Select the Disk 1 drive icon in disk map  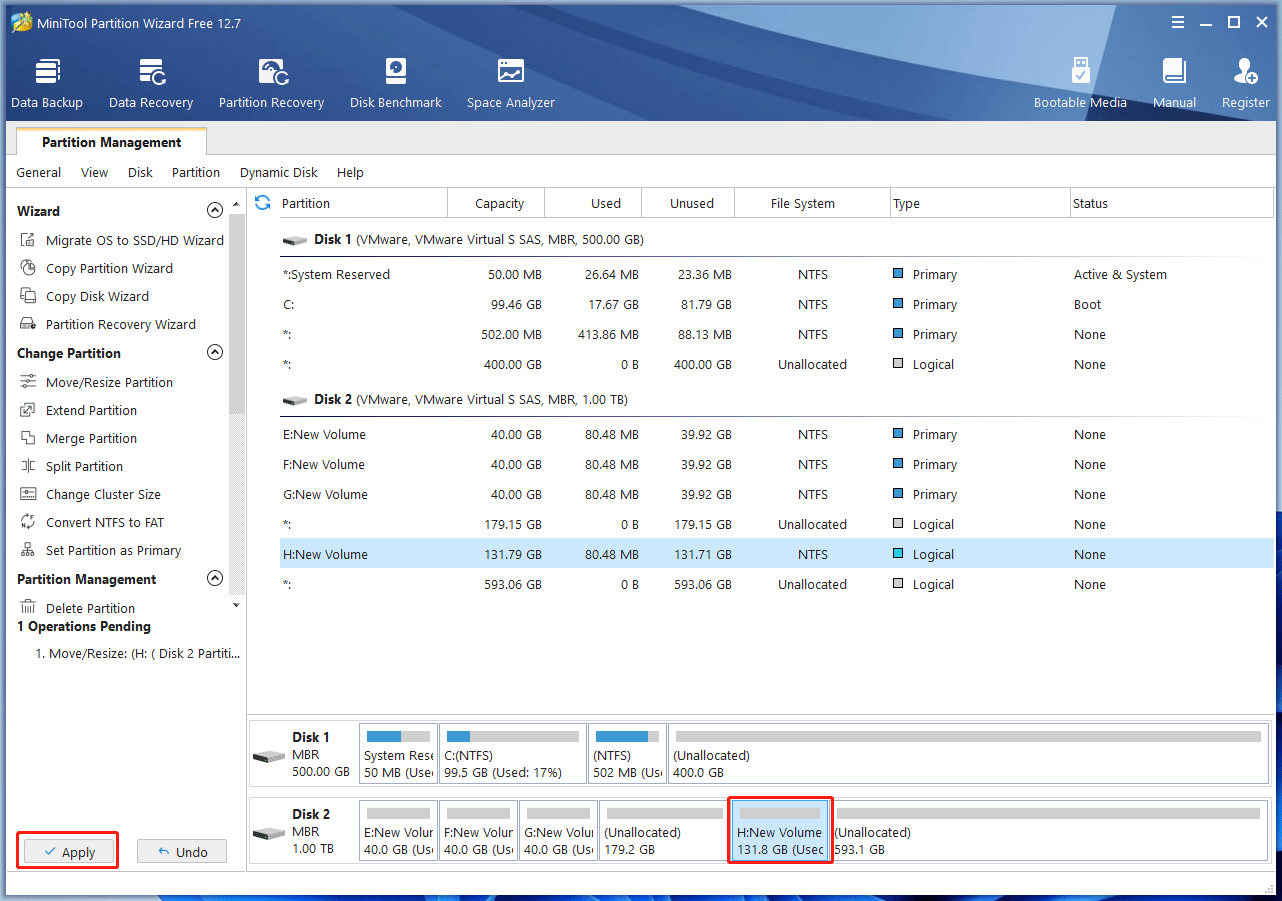click(269, 755)
